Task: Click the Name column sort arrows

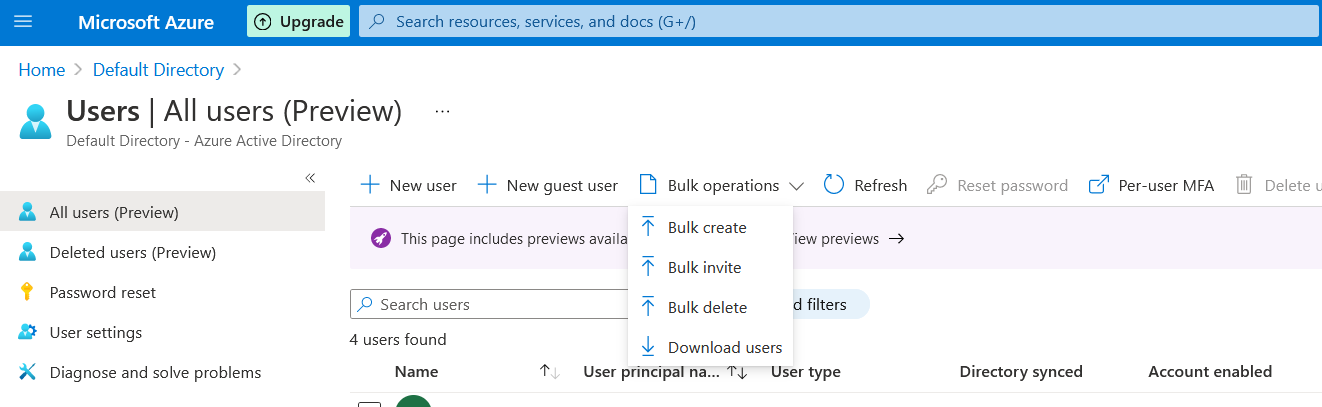Action: coord(549,372)
